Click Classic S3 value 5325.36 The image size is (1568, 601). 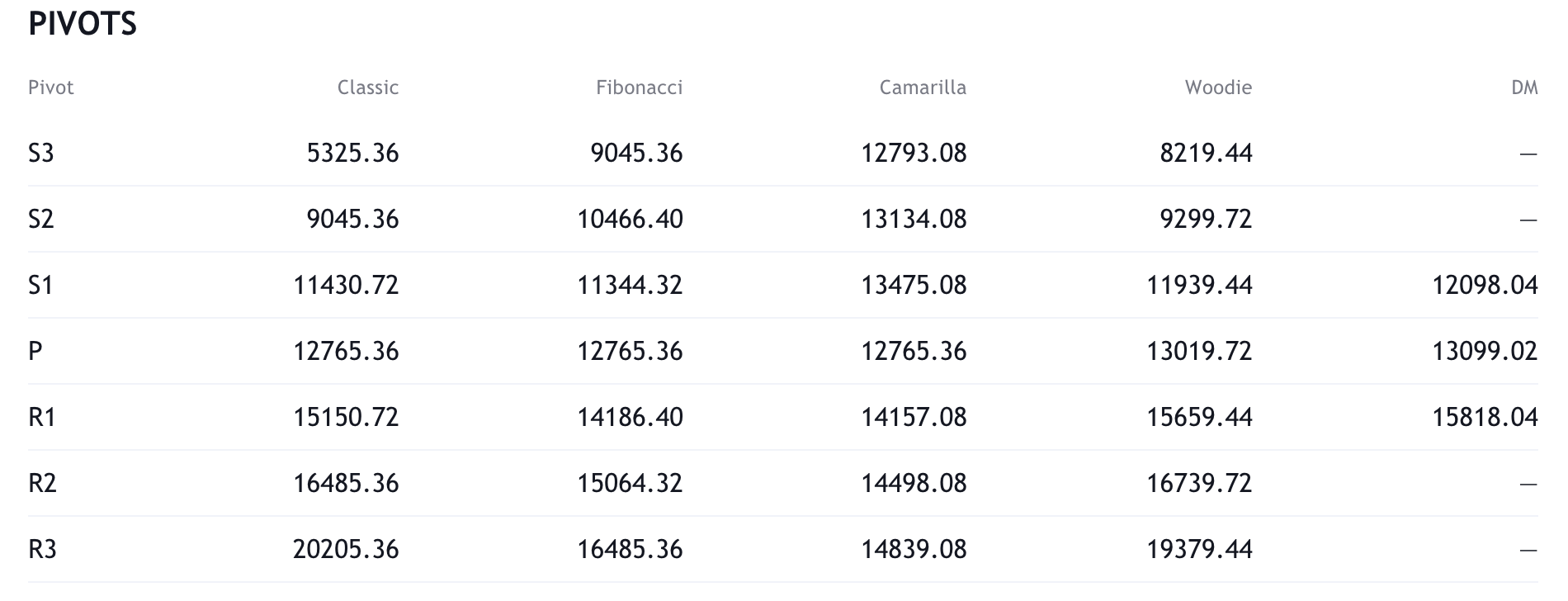tap(352, 153)
